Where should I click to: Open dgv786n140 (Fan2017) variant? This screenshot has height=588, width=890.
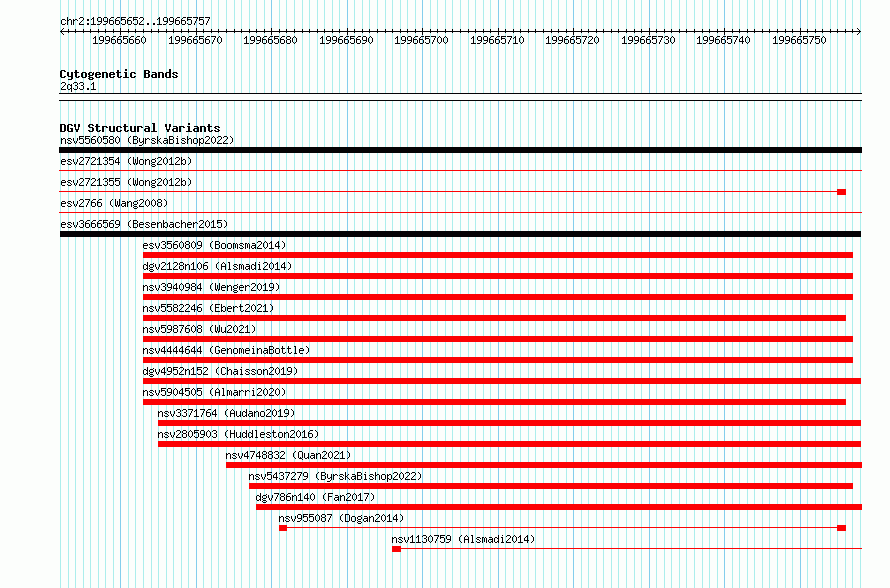click(316, 497)
